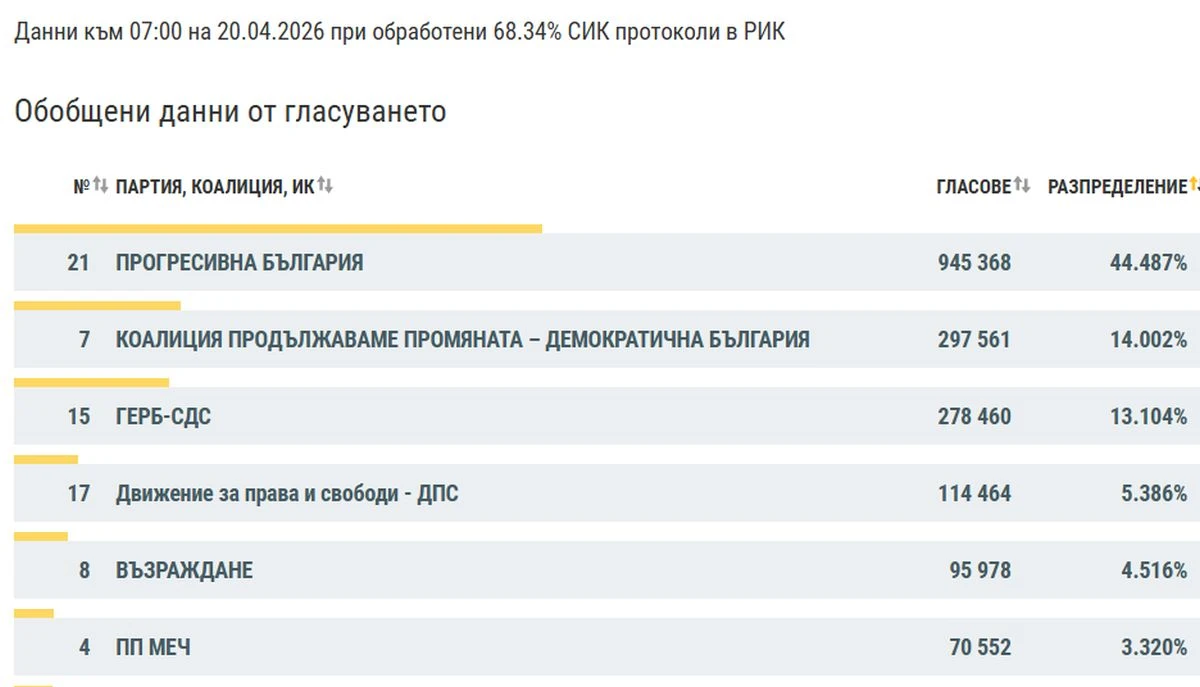Click the sort icon beside ГЛАСОВЕ
This screenshot has width=1200, height=687.
click(x=1021, y=186)
